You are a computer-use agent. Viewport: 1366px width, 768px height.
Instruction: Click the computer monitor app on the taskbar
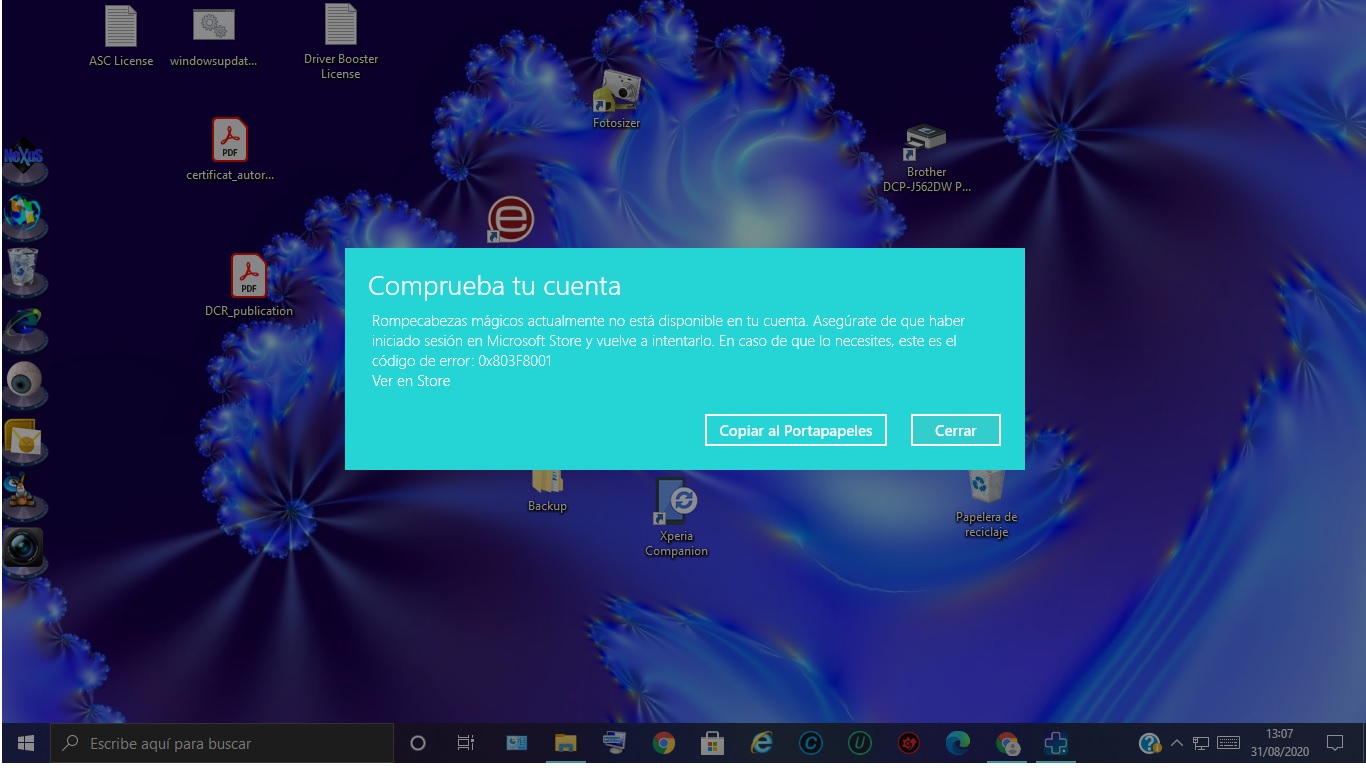click(615, 743)
